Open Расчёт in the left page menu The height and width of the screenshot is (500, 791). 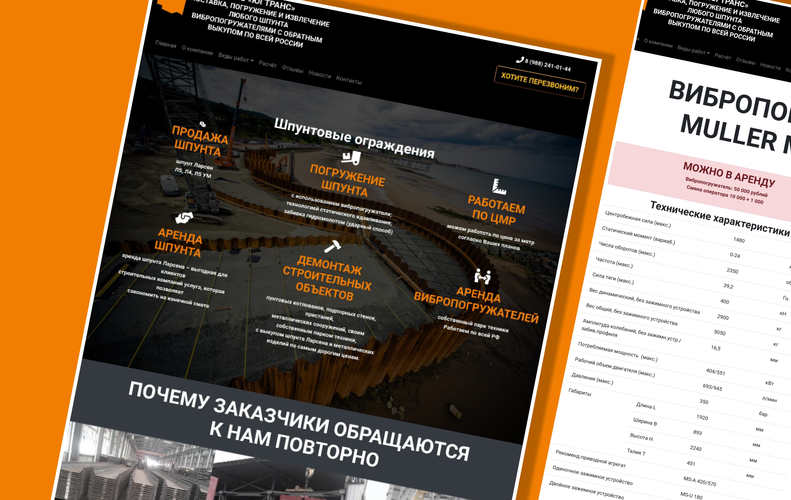(268, 64)
